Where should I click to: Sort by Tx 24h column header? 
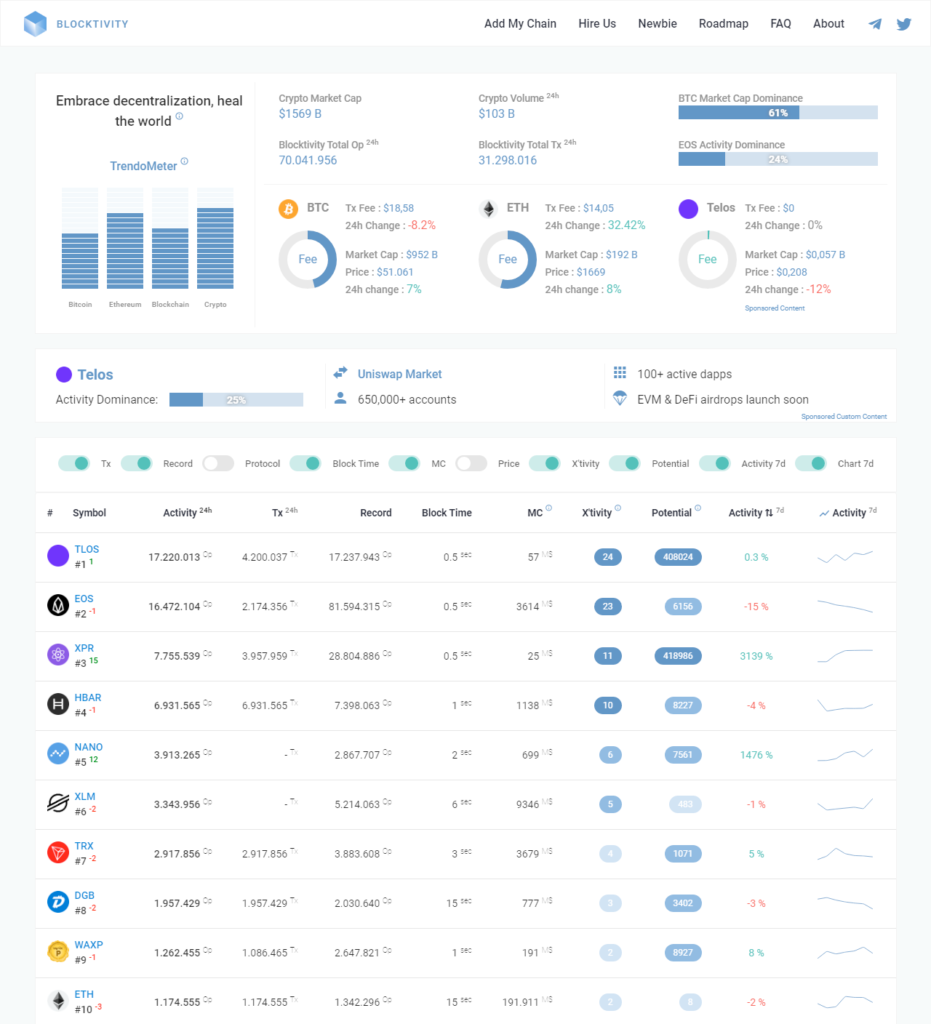click(285, 513)
